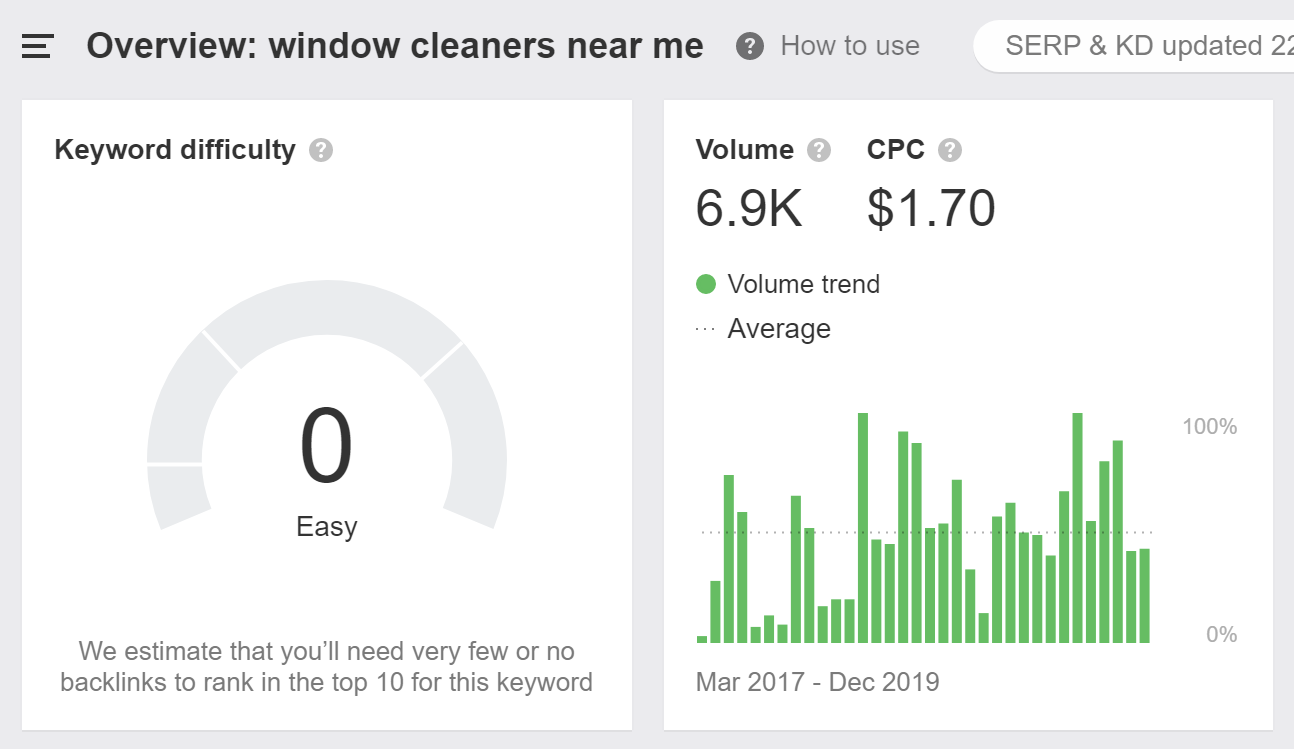The image size is (1294, 749).
Task: Click the keyword difficulty score 0
Action: pos(326,447)
